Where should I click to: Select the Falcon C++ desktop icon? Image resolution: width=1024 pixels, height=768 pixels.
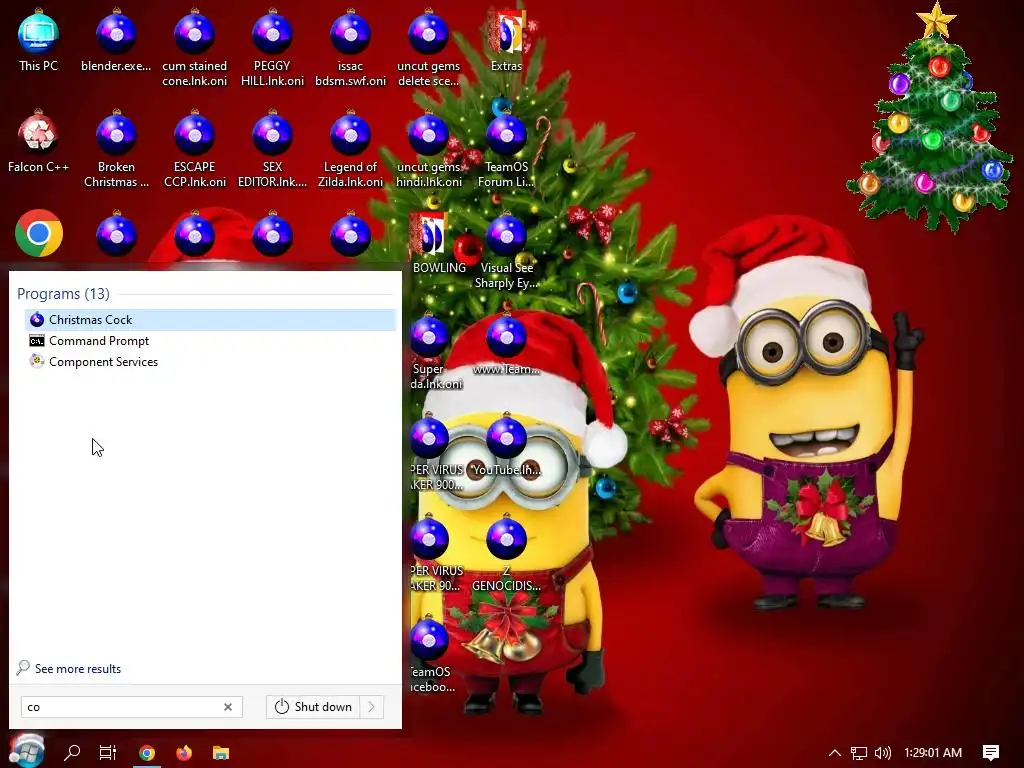point(39,142)
